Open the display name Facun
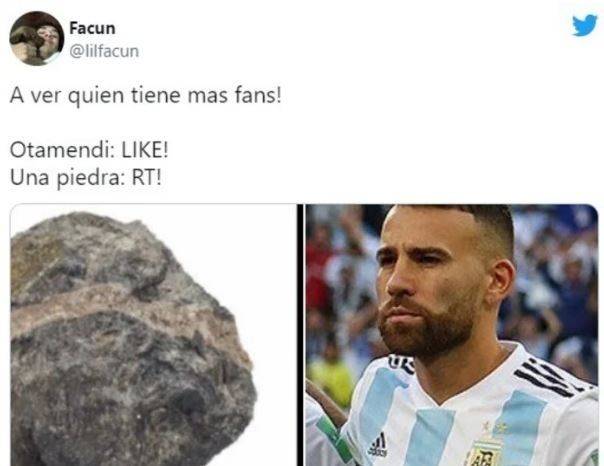604x466 pixels. coord(92,28)
